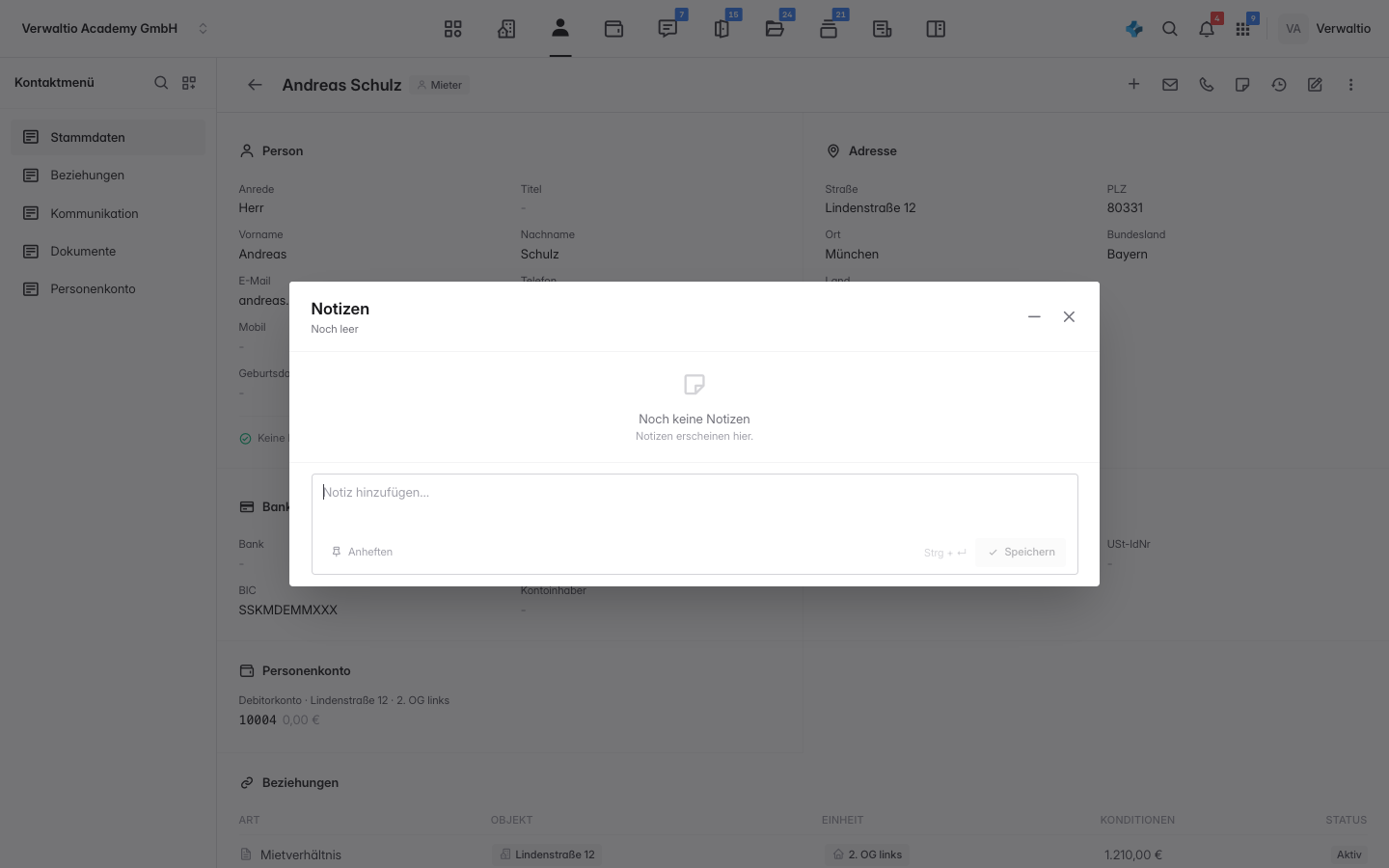1389x868 pixels.
Task: Open notifications bell with red badge
Action: tap(1207, 29)
